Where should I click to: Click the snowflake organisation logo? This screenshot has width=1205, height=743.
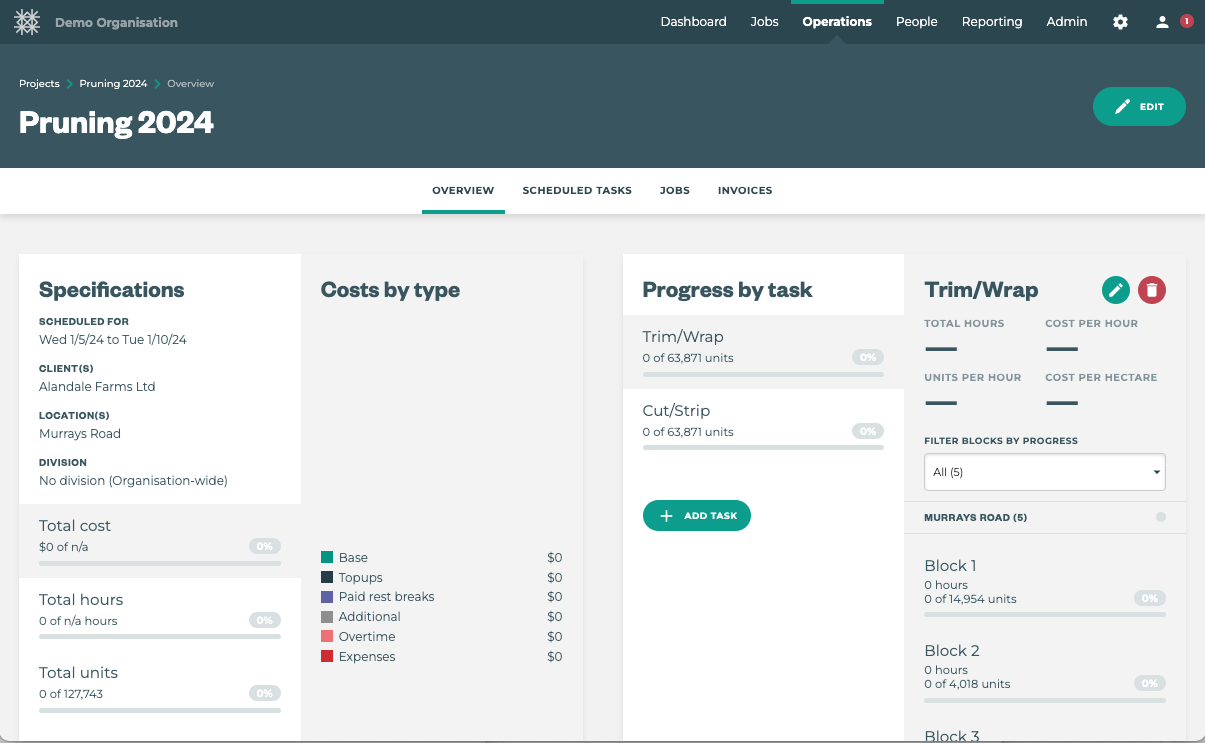[x=27, y=22]
